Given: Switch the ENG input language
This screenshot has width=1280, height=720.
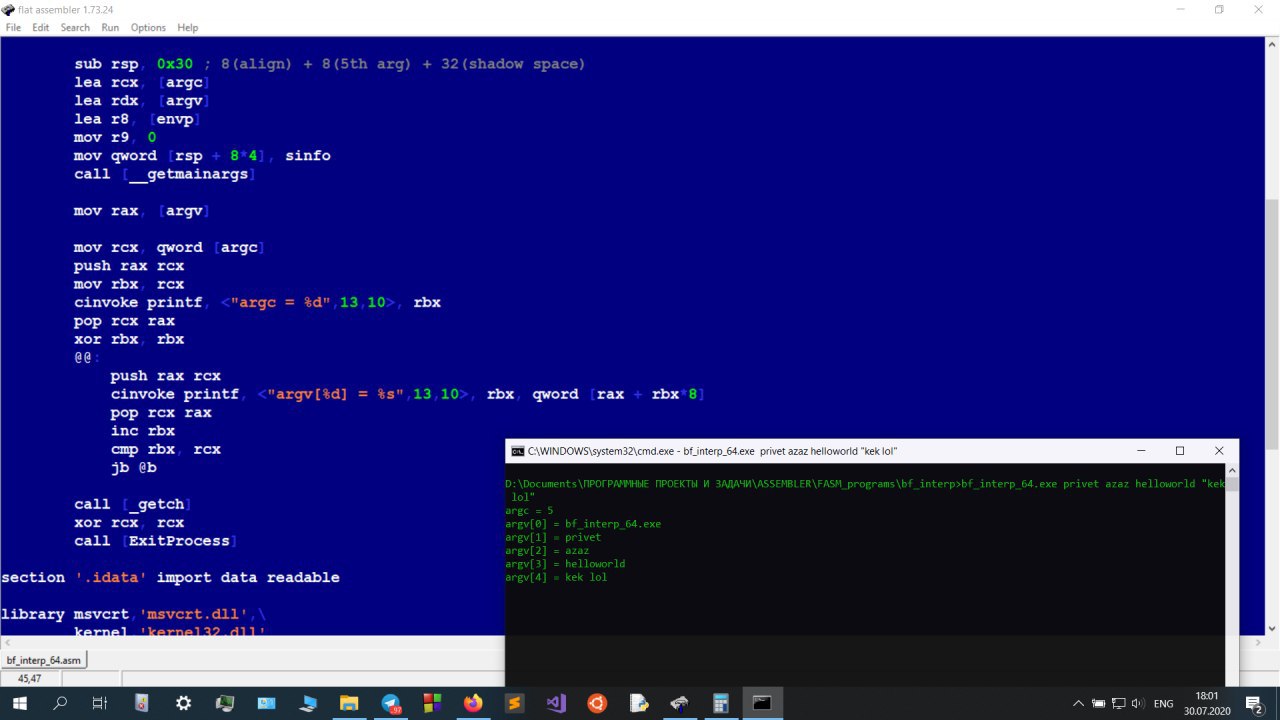Looking at the screenshot, I should pyautogui.click(x=1164, y=704).
